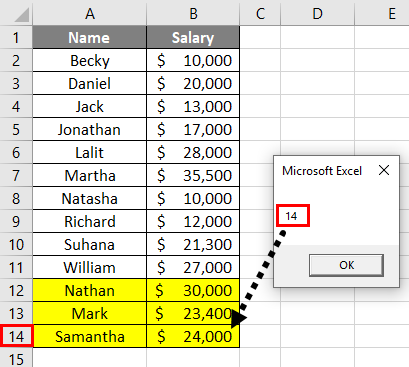Screen dimensions: 409x367
Task: Select the highlighted Samantha cell
Action: [89, 336]
